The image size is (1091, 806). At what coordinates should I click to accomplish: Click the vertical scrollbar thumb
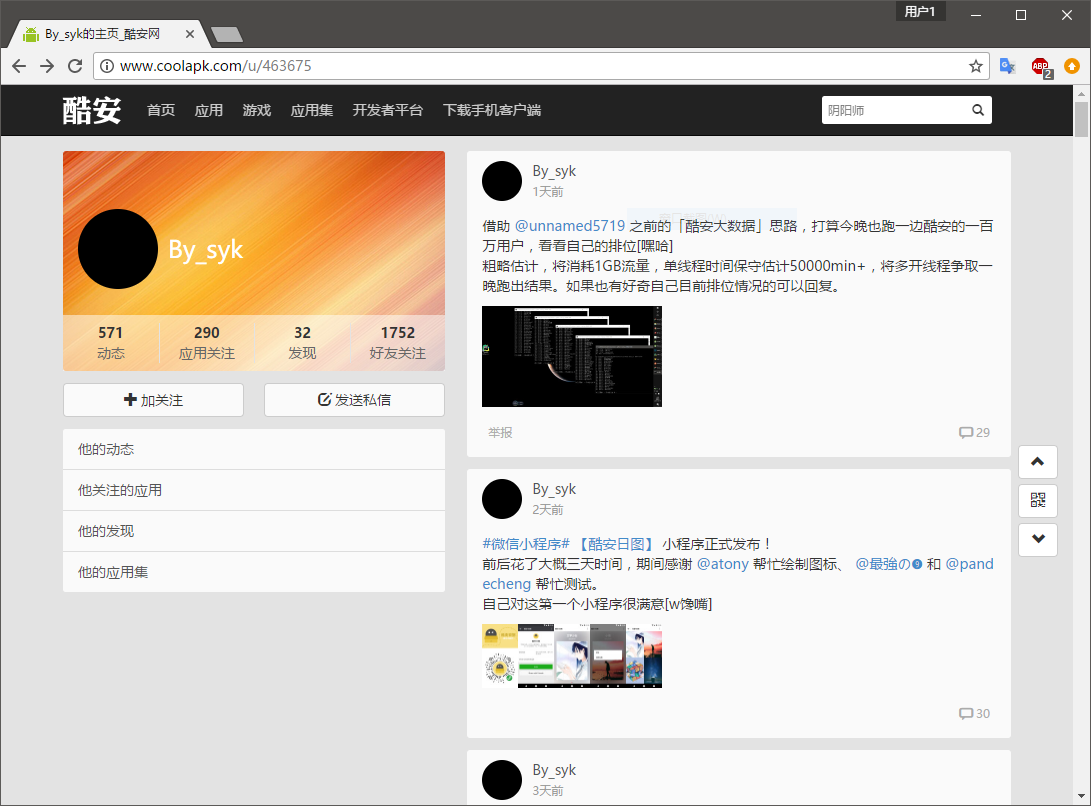pos(1081,120)
